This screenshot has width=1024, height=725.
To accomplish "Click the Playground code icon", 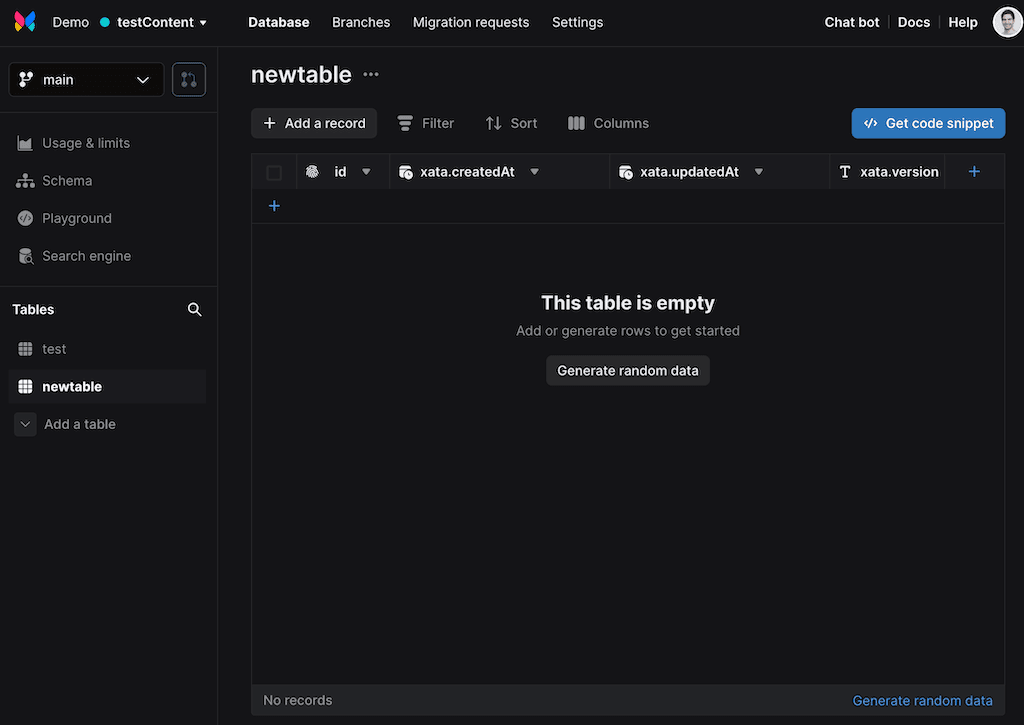I will pyautogui.click(x=25, y=218).
